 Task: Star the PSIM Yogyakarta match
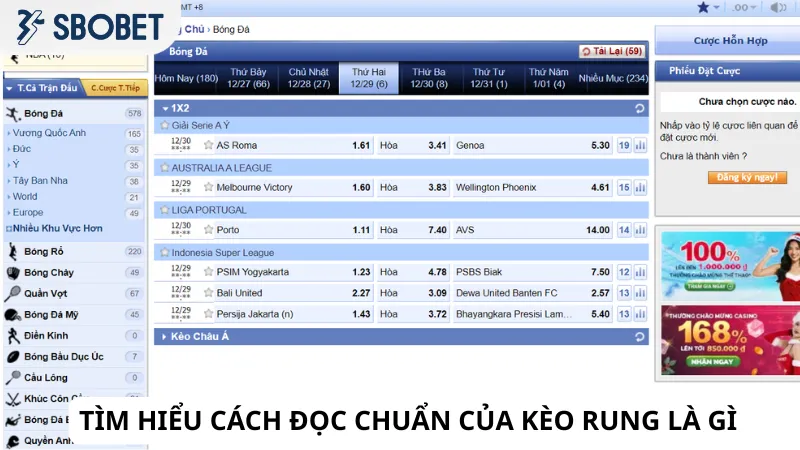point(208,272)
